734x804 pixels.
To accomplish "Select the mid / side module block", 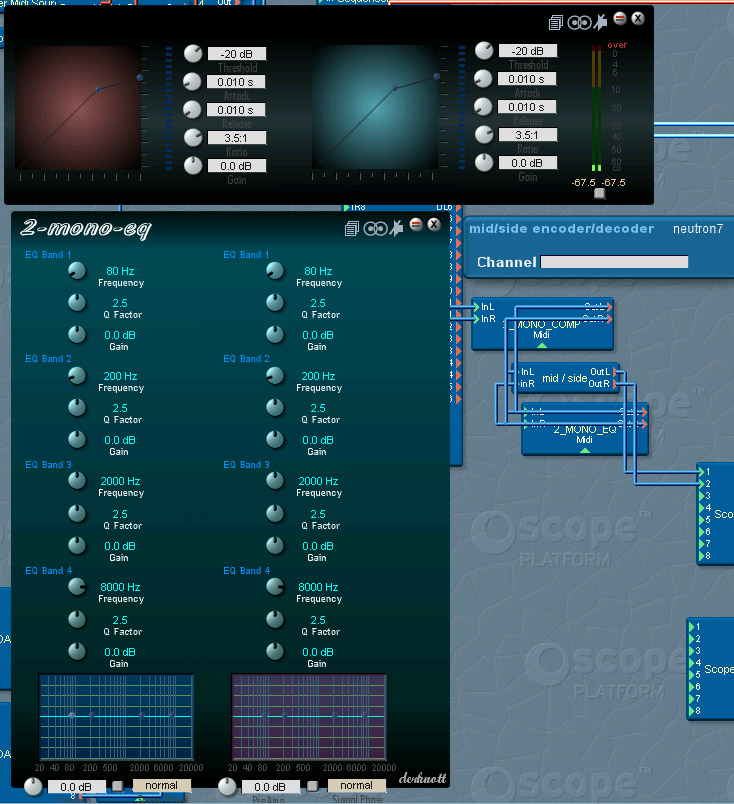I will [x=564, y=378].
